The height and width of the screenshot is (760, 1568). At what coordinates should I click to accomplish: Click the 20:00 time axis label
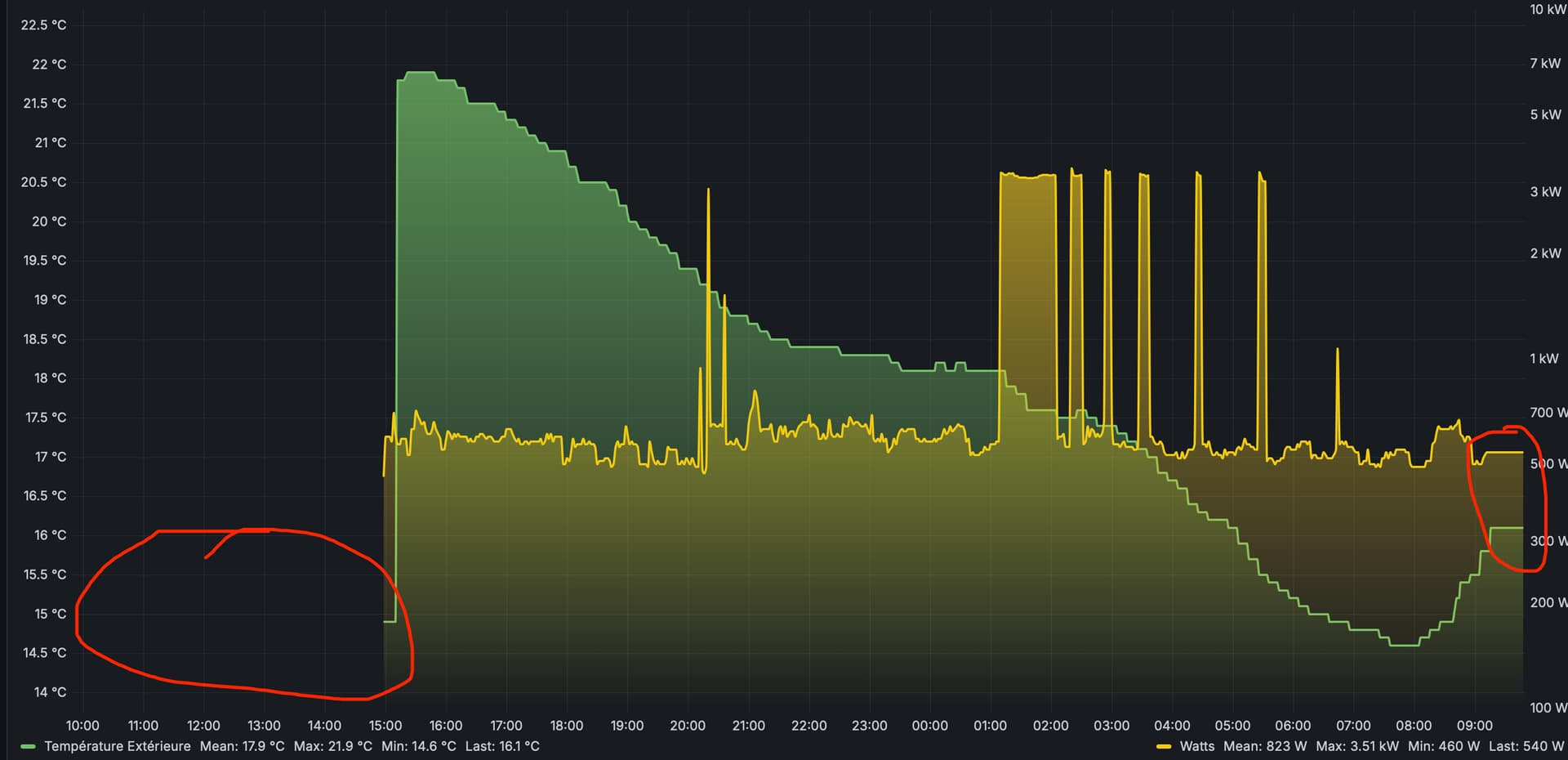tap(688, 726)
